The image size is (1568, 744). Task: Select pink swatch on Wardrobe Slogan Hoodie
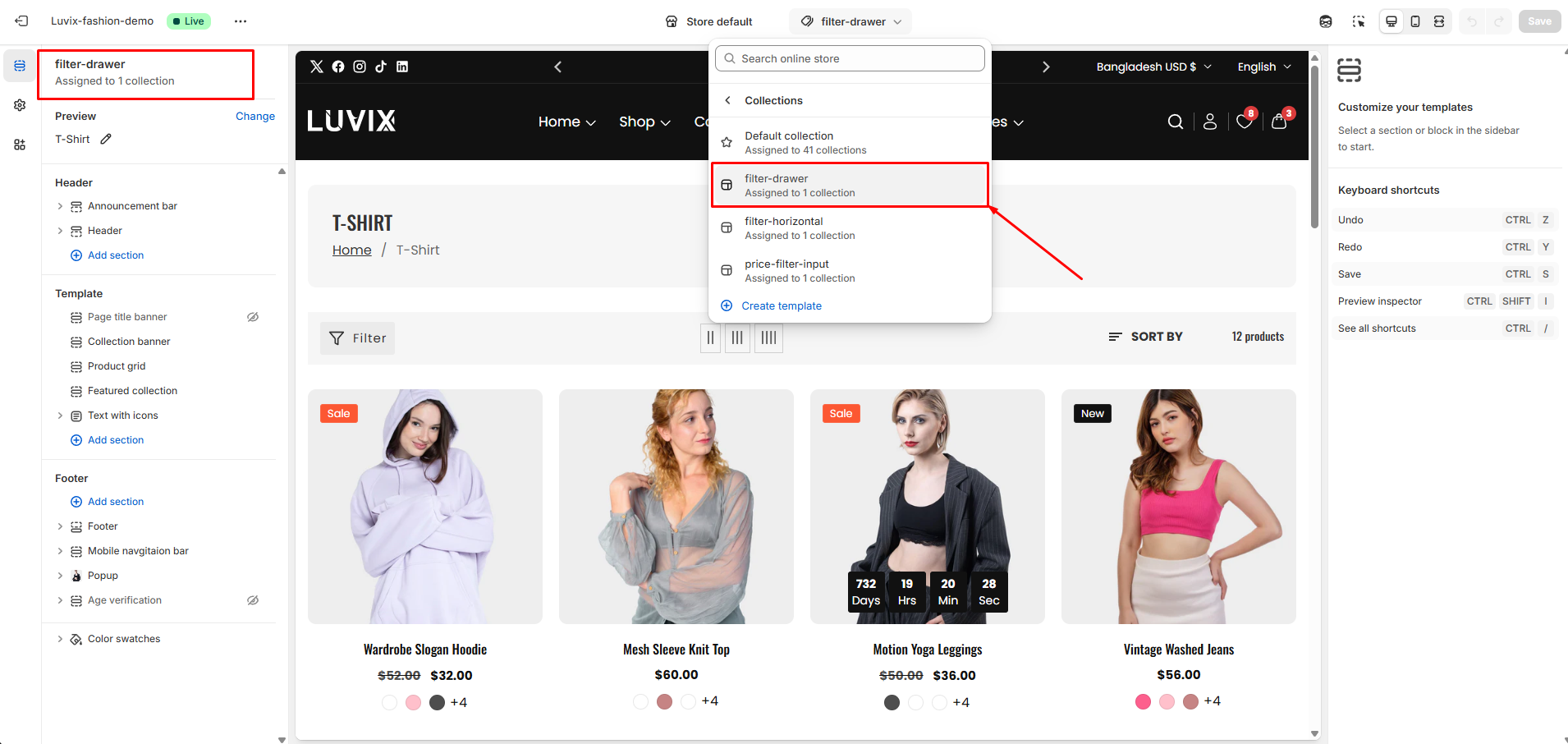[x=413, y=702]
